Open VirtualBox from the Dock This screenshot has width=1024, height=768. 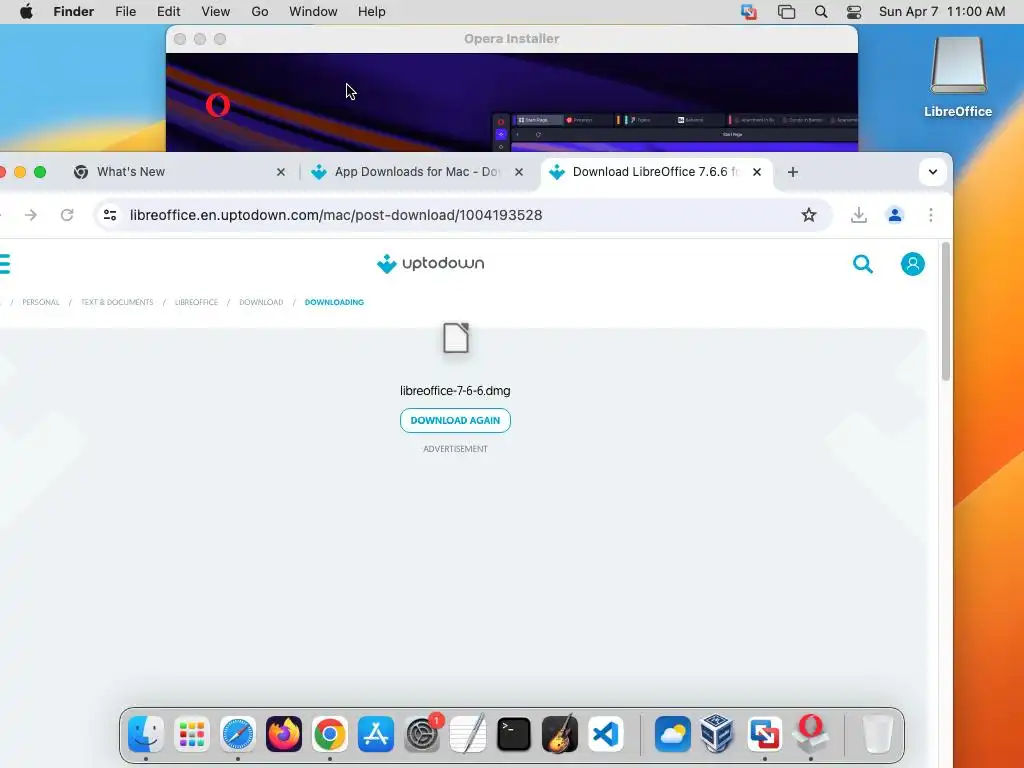click(x=718, y=734)
